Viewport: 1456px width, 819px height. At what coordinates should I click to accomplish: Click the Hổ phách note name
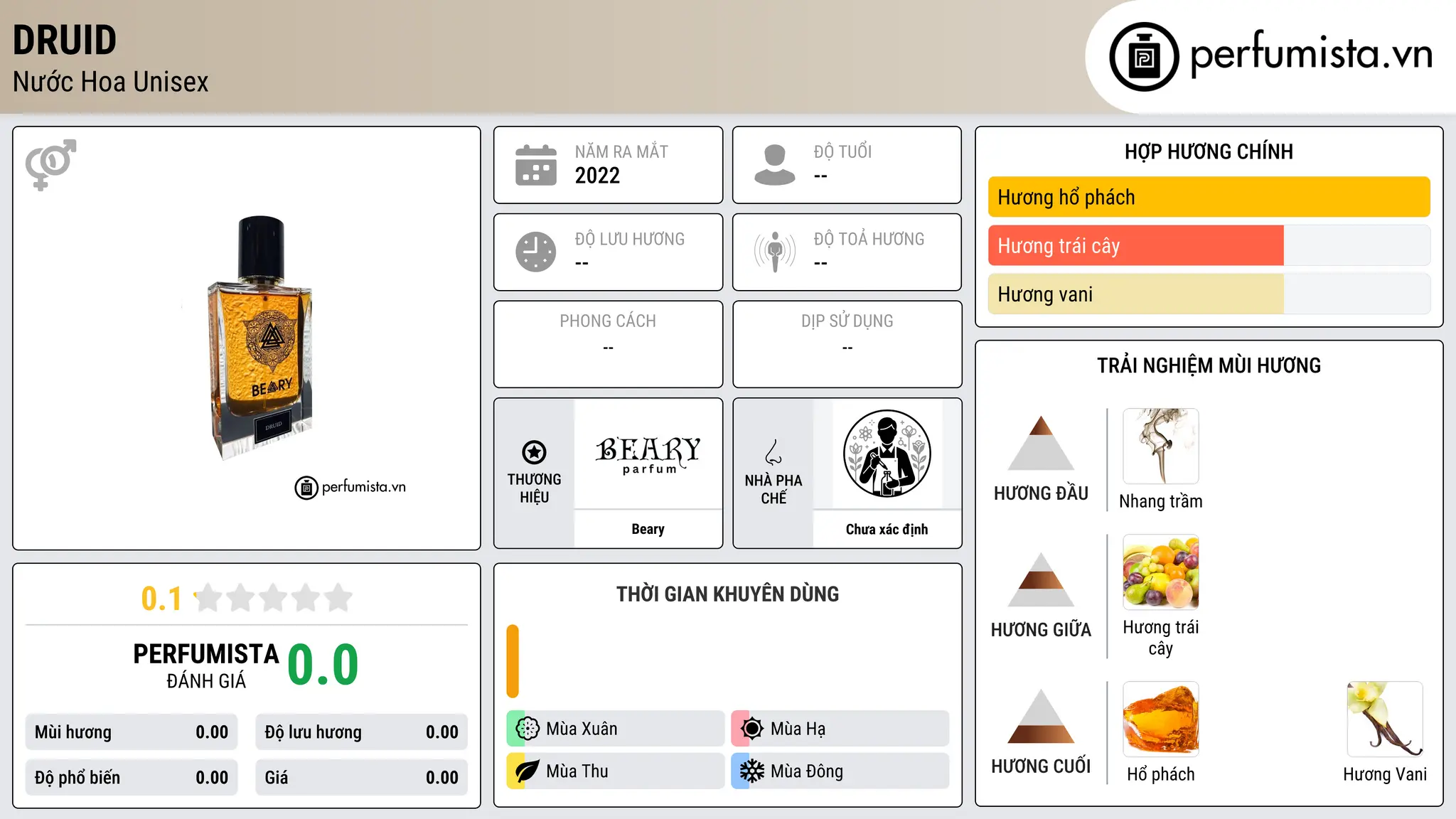(1161, 774)
